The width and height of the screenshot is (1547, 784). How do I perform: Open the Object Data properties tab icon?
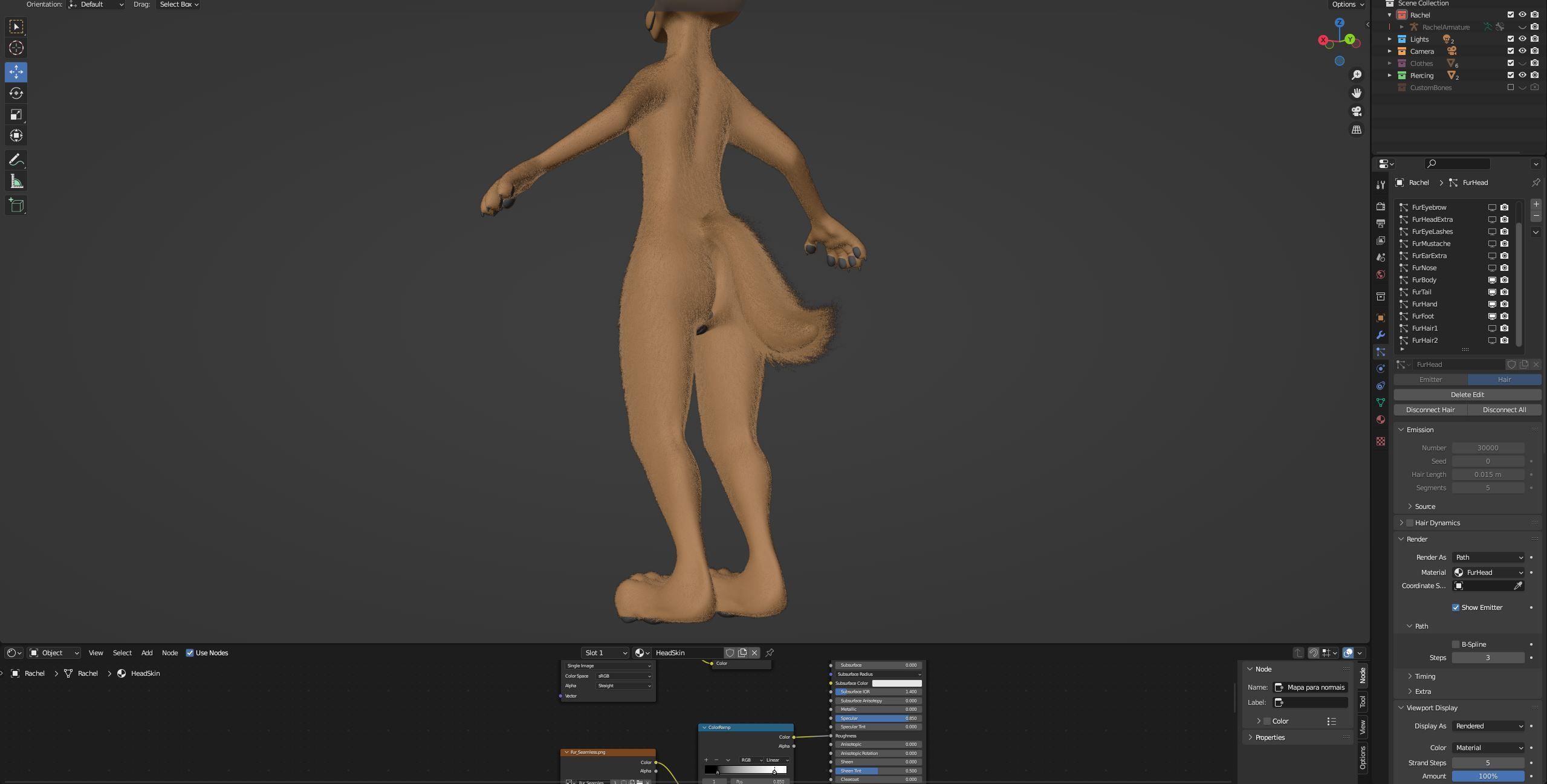click(x=1380, y=403)
